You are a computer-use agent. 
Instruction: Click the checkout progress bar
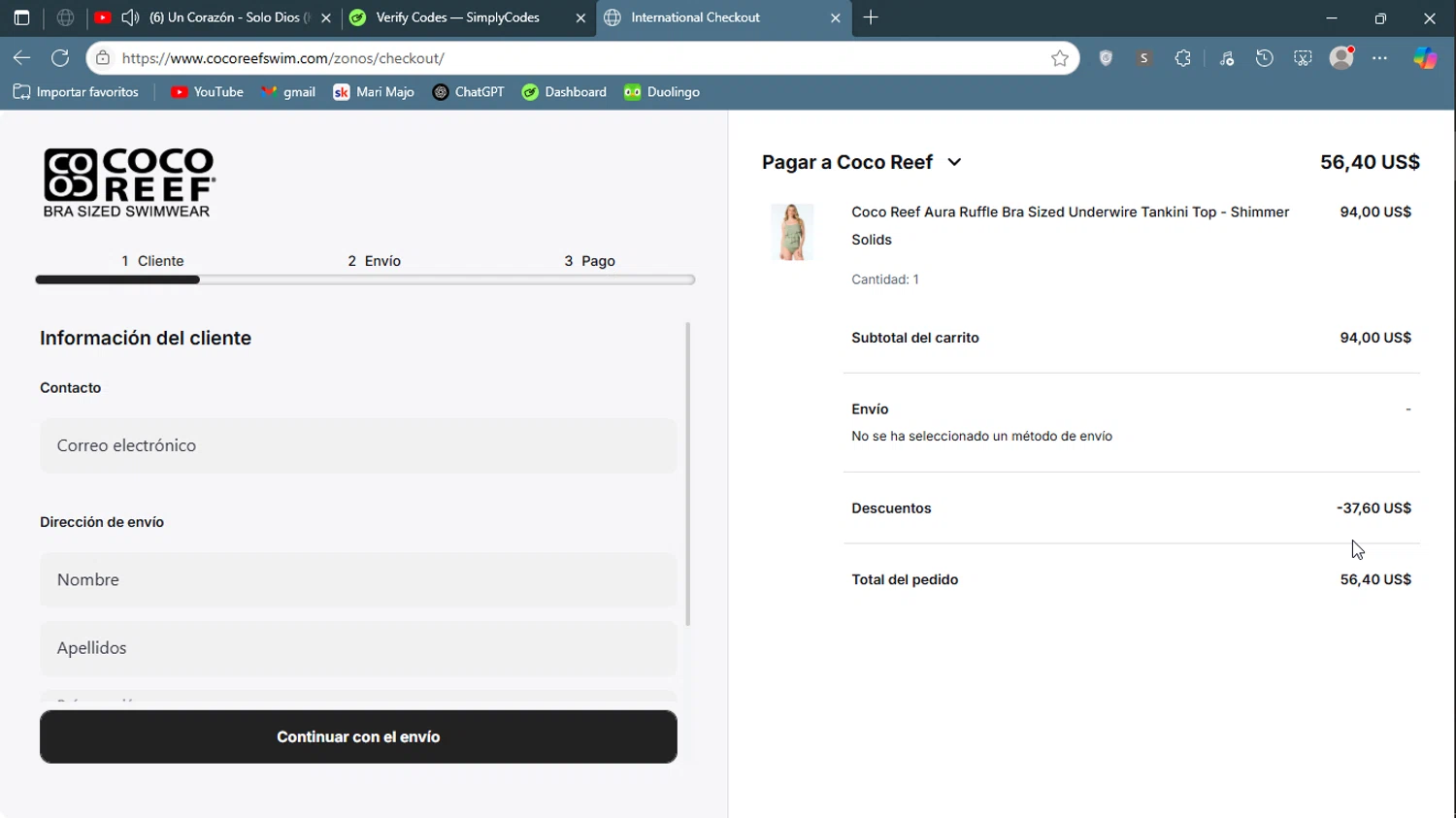(x=365, y=279)
